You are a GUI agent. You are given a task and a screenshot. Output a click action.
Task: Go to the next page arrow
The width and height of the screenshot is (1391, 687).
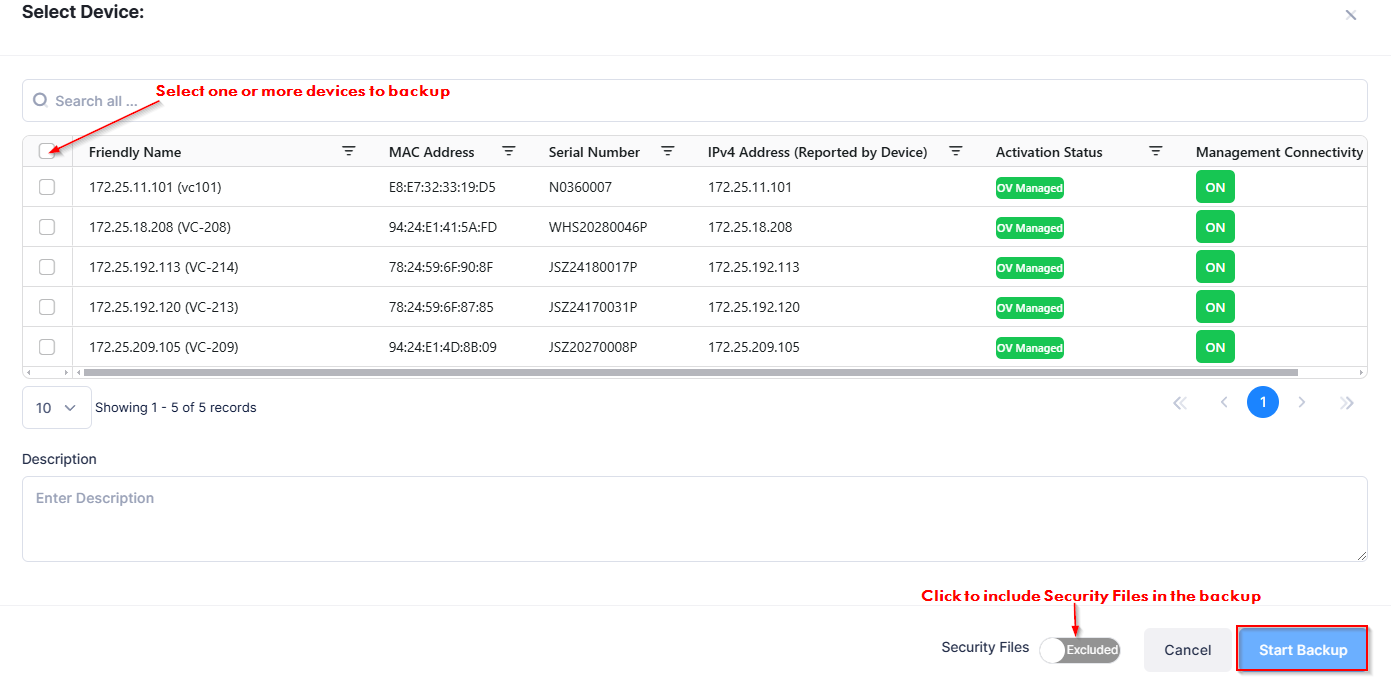1302,403
